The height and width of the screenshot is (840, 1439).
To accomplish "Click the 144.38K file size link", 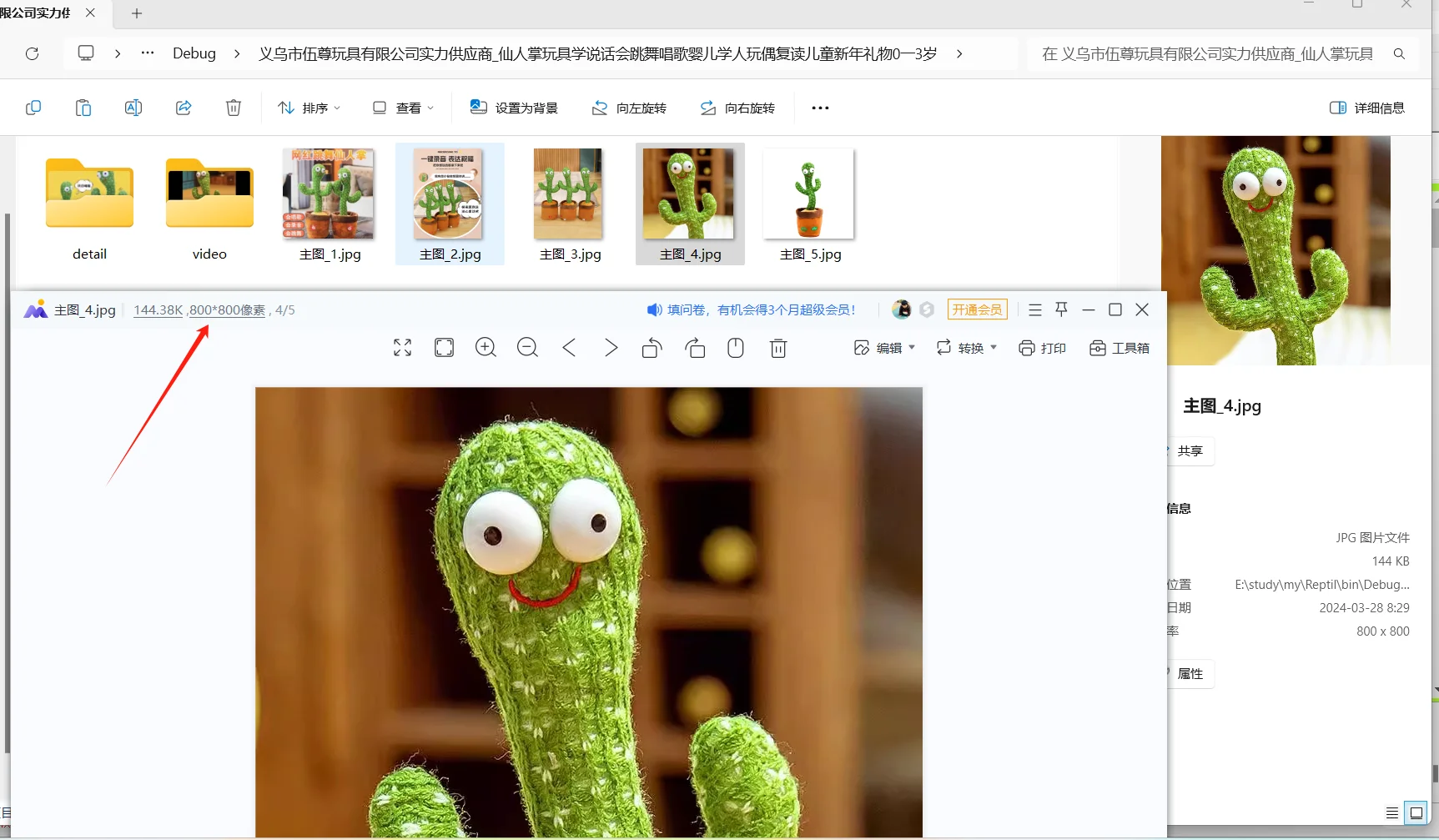I will click(158, 310).
